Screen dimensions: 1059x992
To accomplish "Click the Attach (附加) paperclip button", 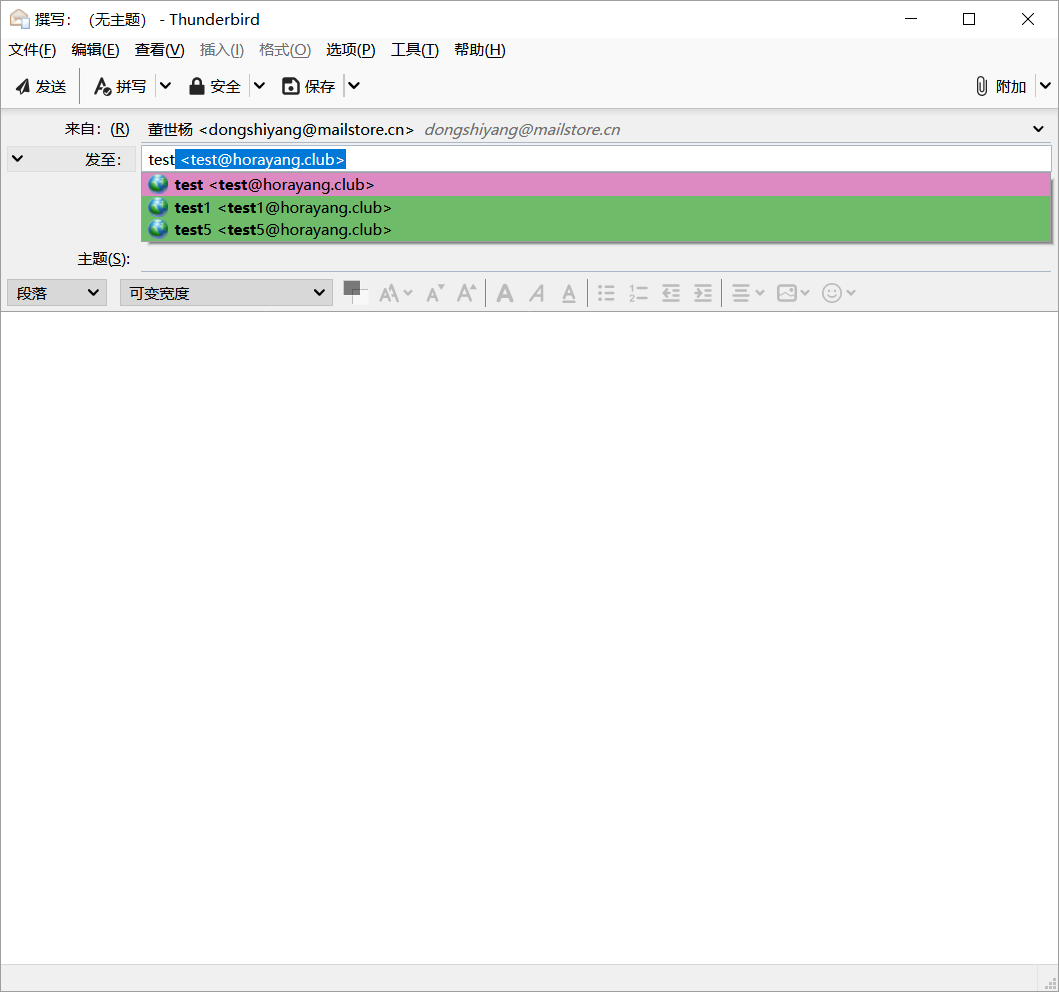I will point(1001,86).
